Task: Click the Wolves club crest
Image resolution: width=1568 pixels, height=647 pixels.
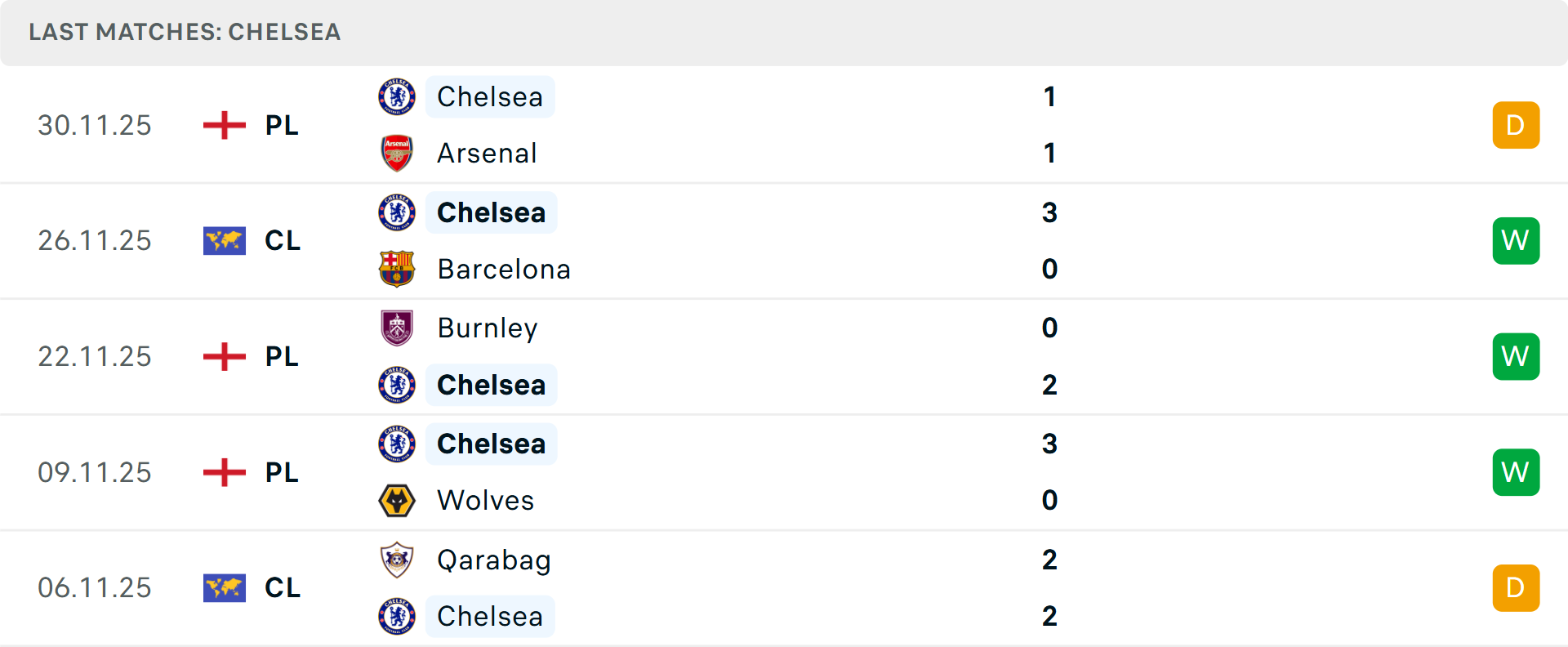Action: tap(397, 500)
